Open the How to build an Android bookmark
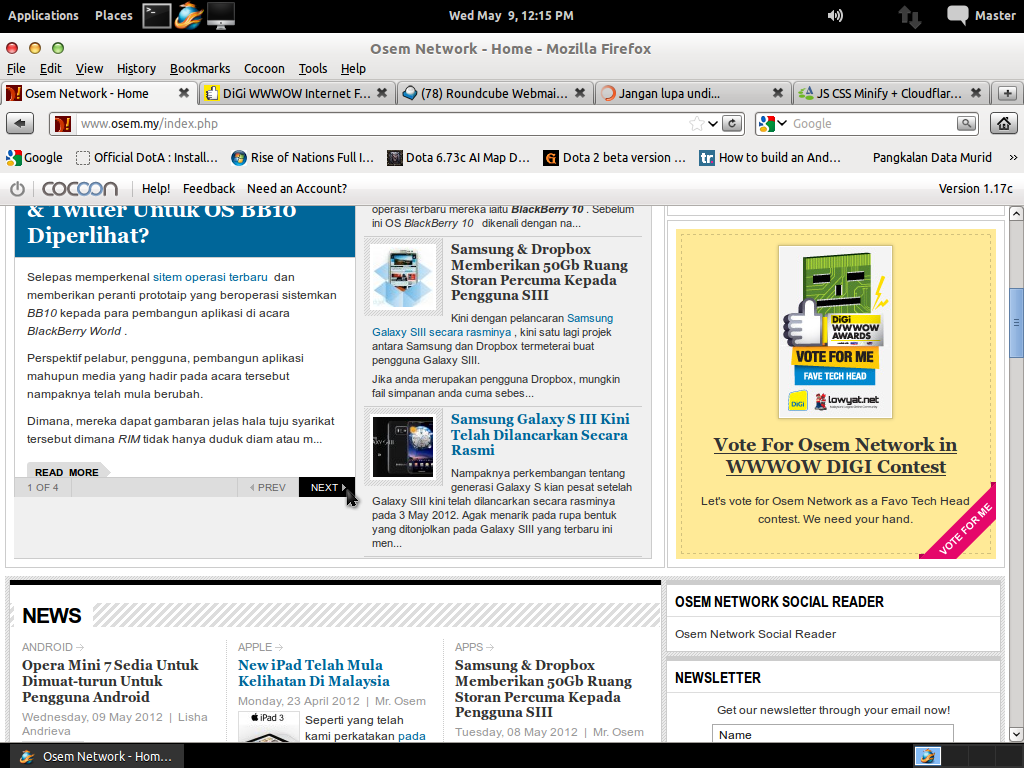1024x768 pixels. (771, 157)
